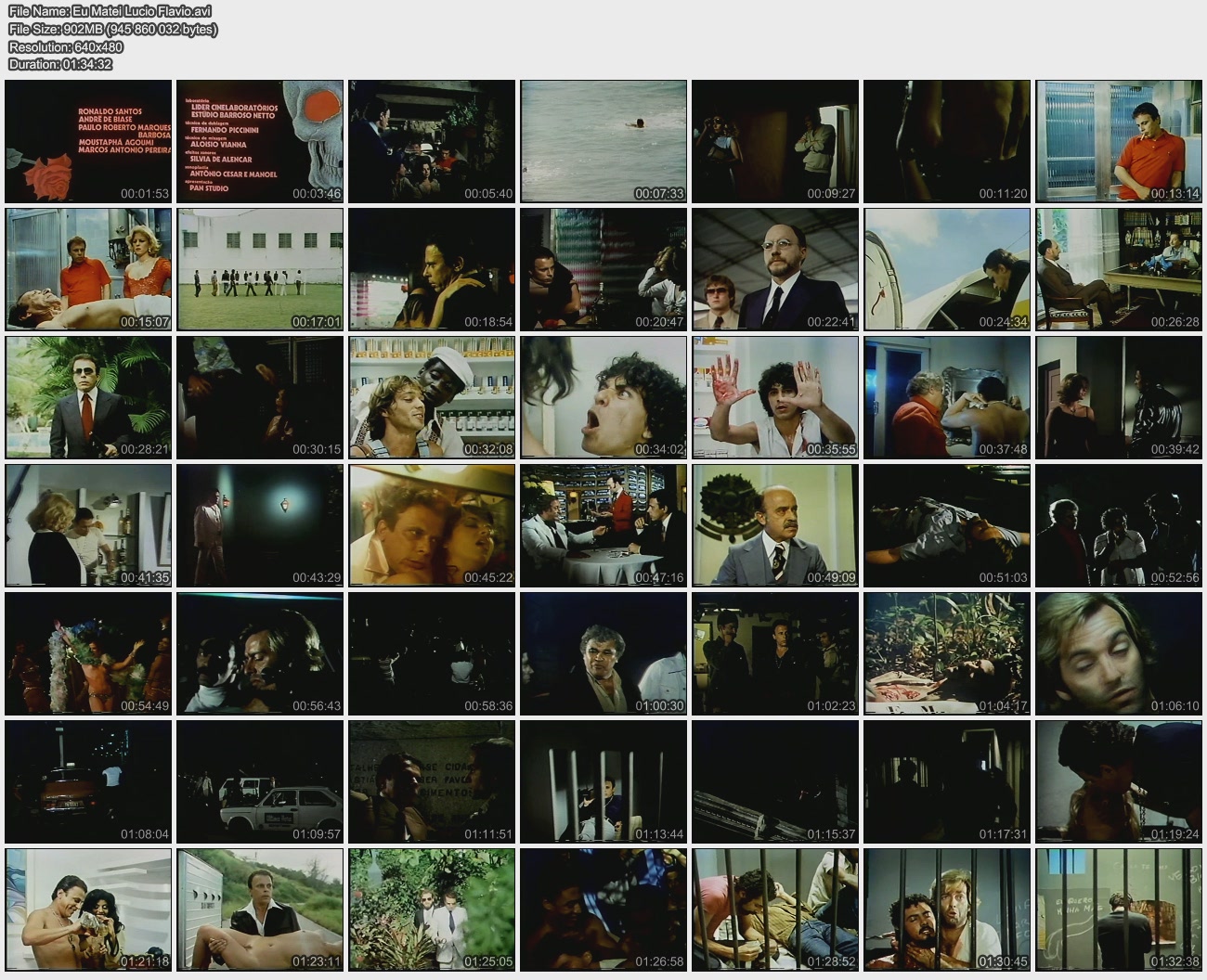
Task: Click the man in red shirt frame 00:13:14
Action: 1119,141
